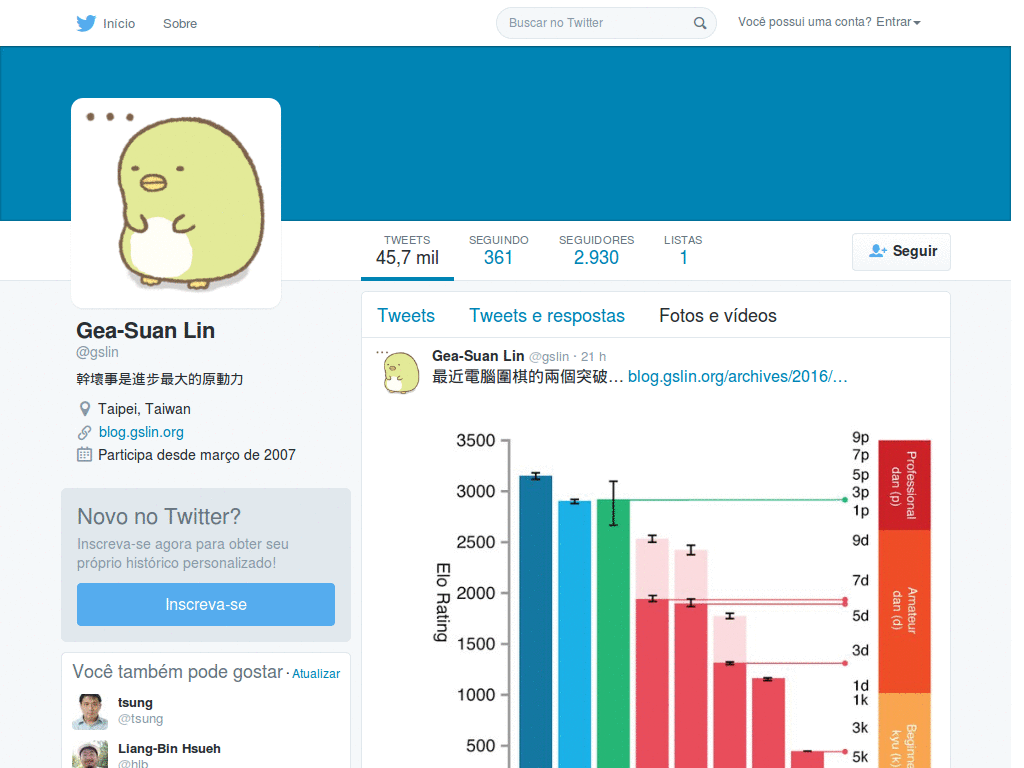Open the Sobre page link

pos(180,24)
